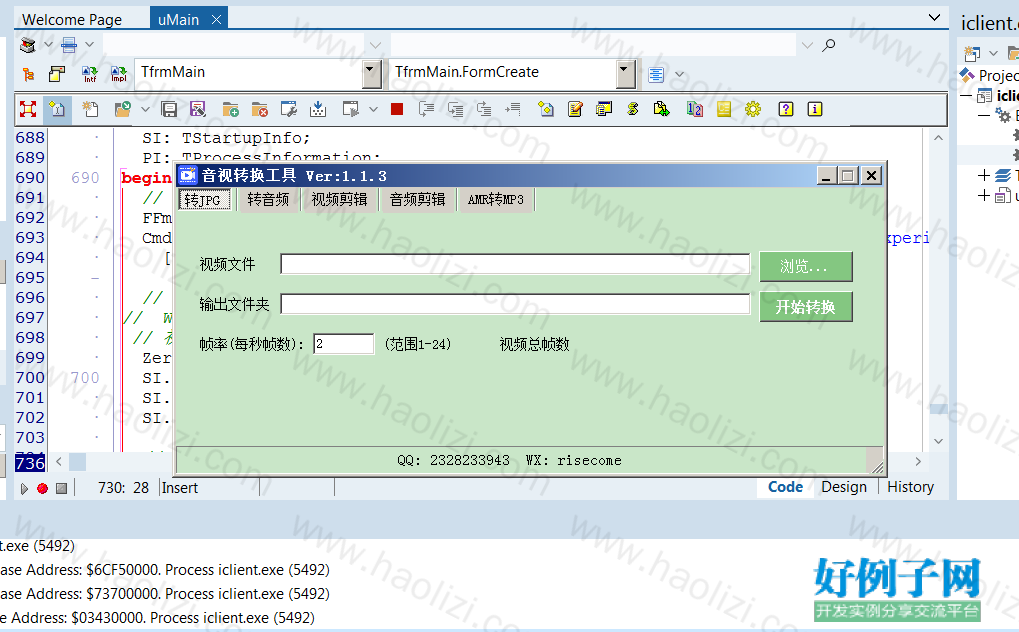Screen dimensions: 1019x632
Task: Select the 转JPG tab in the converter window
Action: [203, 200]
